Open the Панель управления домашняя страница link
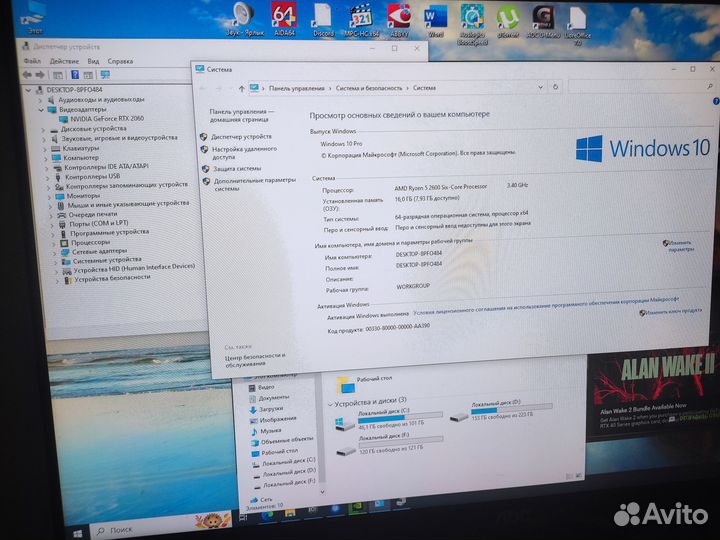 click(x=241, y=115)
